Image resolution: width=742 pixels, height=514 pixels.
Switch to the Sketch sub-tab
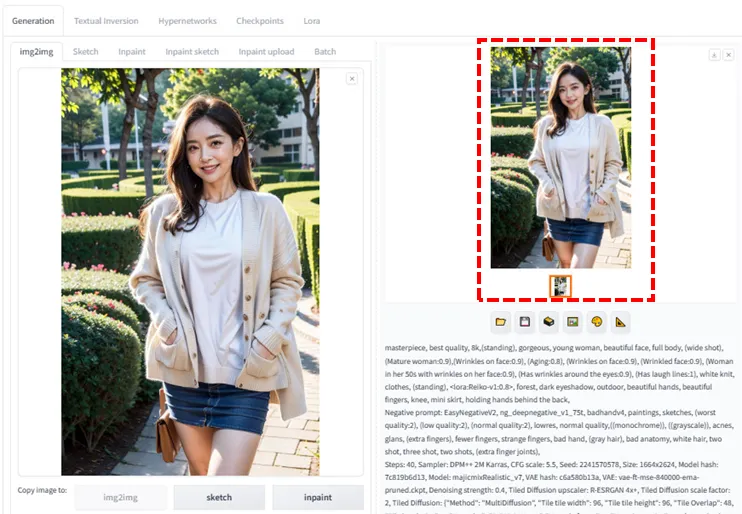pyautogui.click(x=86, y=52)
